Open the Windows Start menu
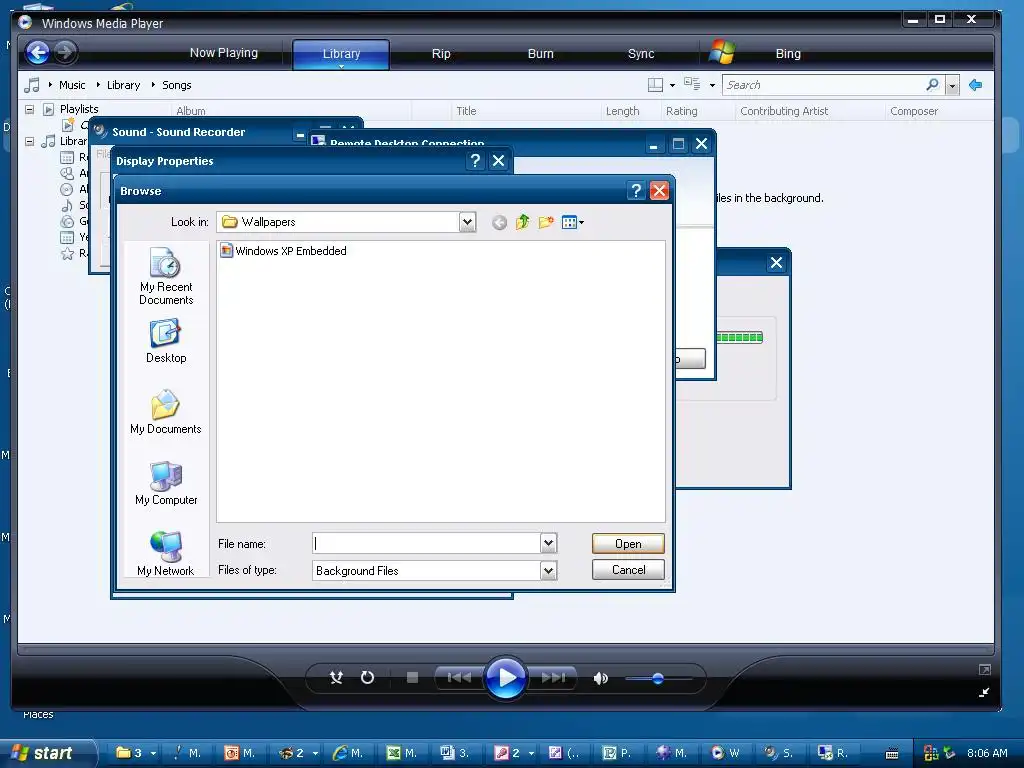The height and width of the screenshot is (768, 1024). pos(47,753)
